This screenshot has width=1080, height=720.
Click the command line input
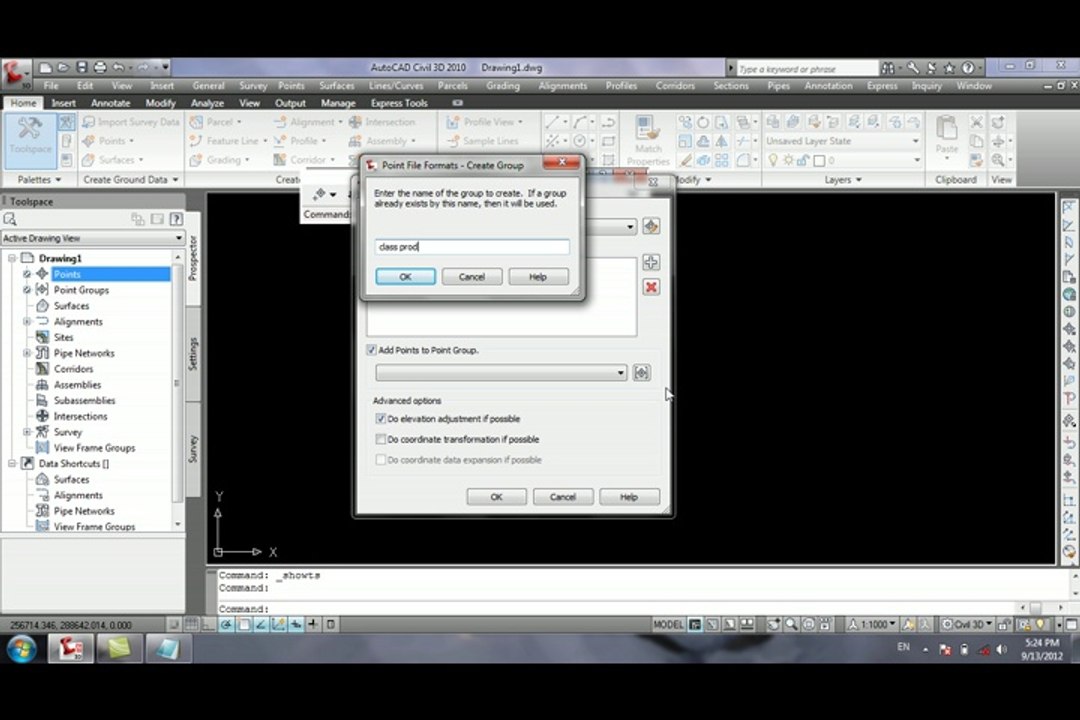click(616, 609)
